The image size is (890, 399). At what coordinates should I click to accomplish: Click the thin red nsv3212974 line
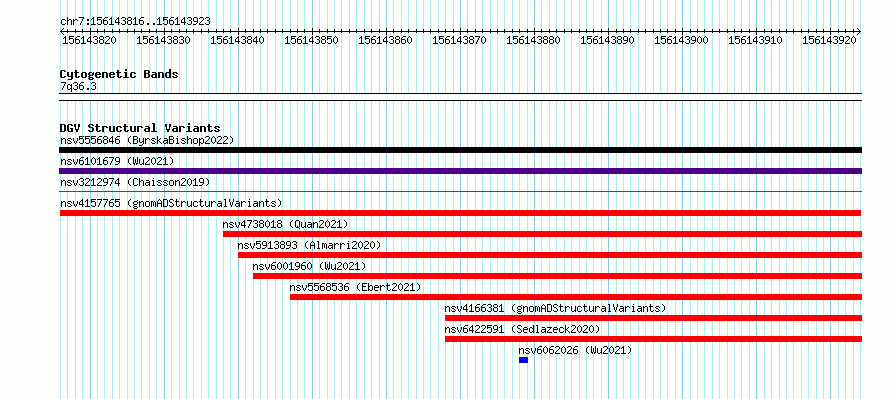460,192
